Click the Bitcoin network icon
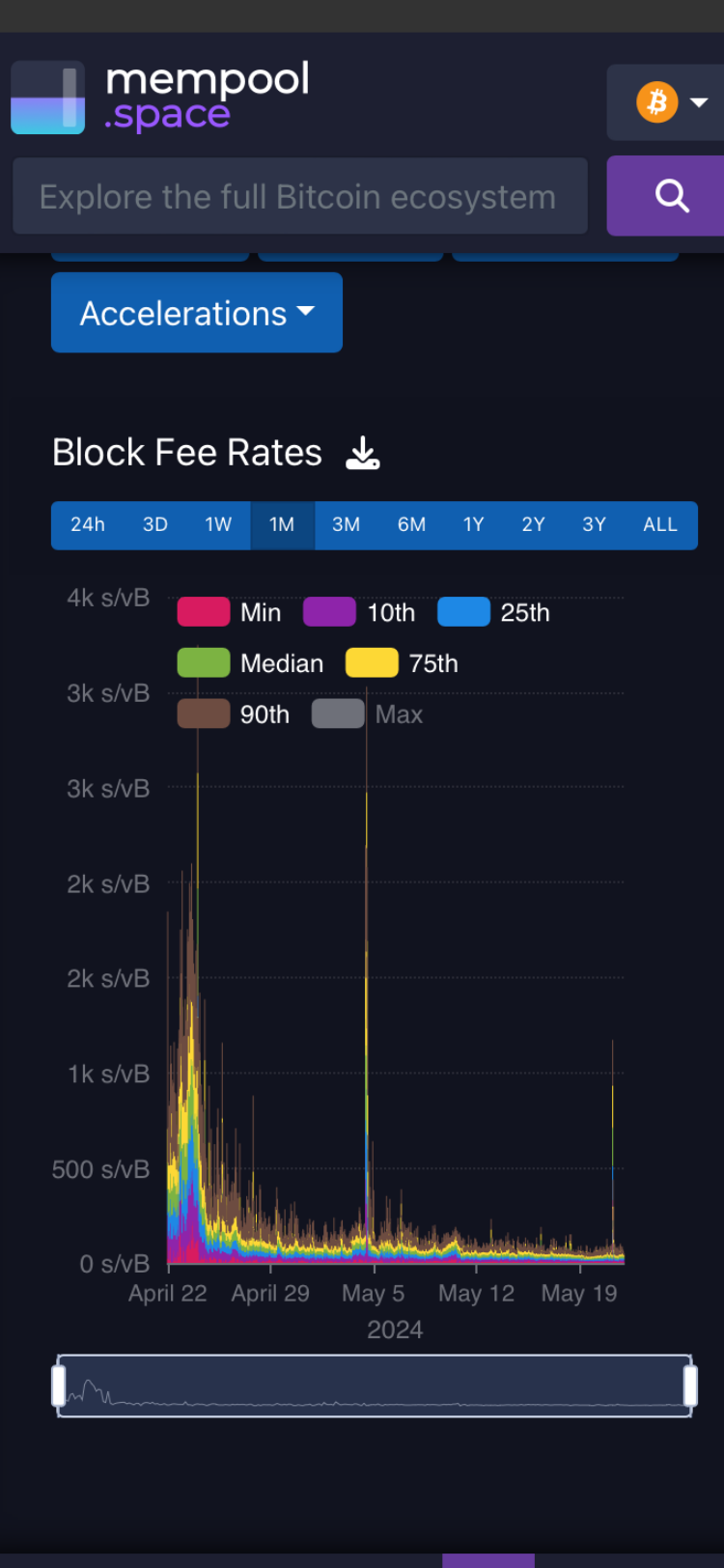724x1568 pixels. 656,102
